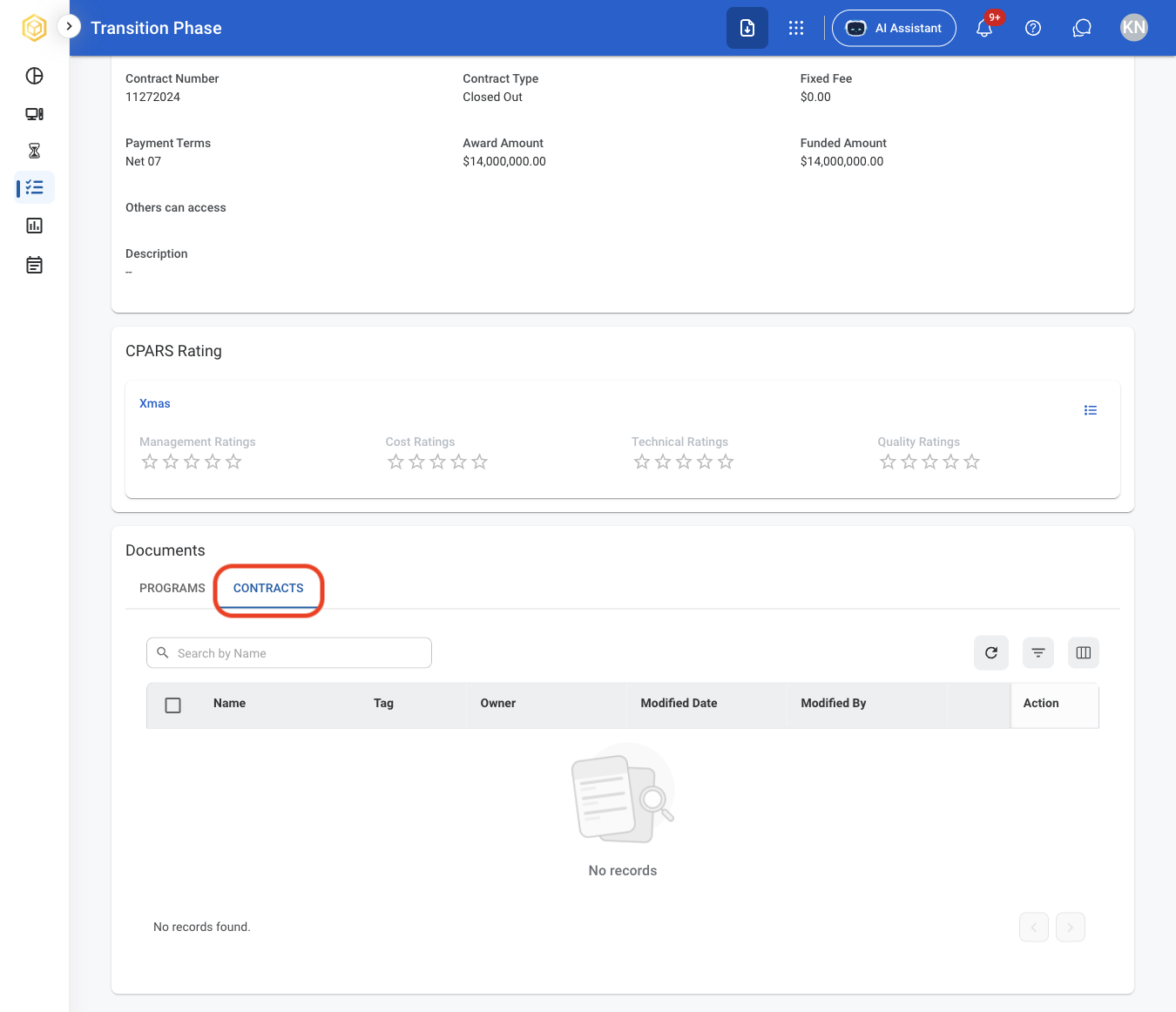Open the devices monitor sidebar icon
The width and height of the screenshot is (1176, 1012).
pyautogui.click(x=35, y=114)
